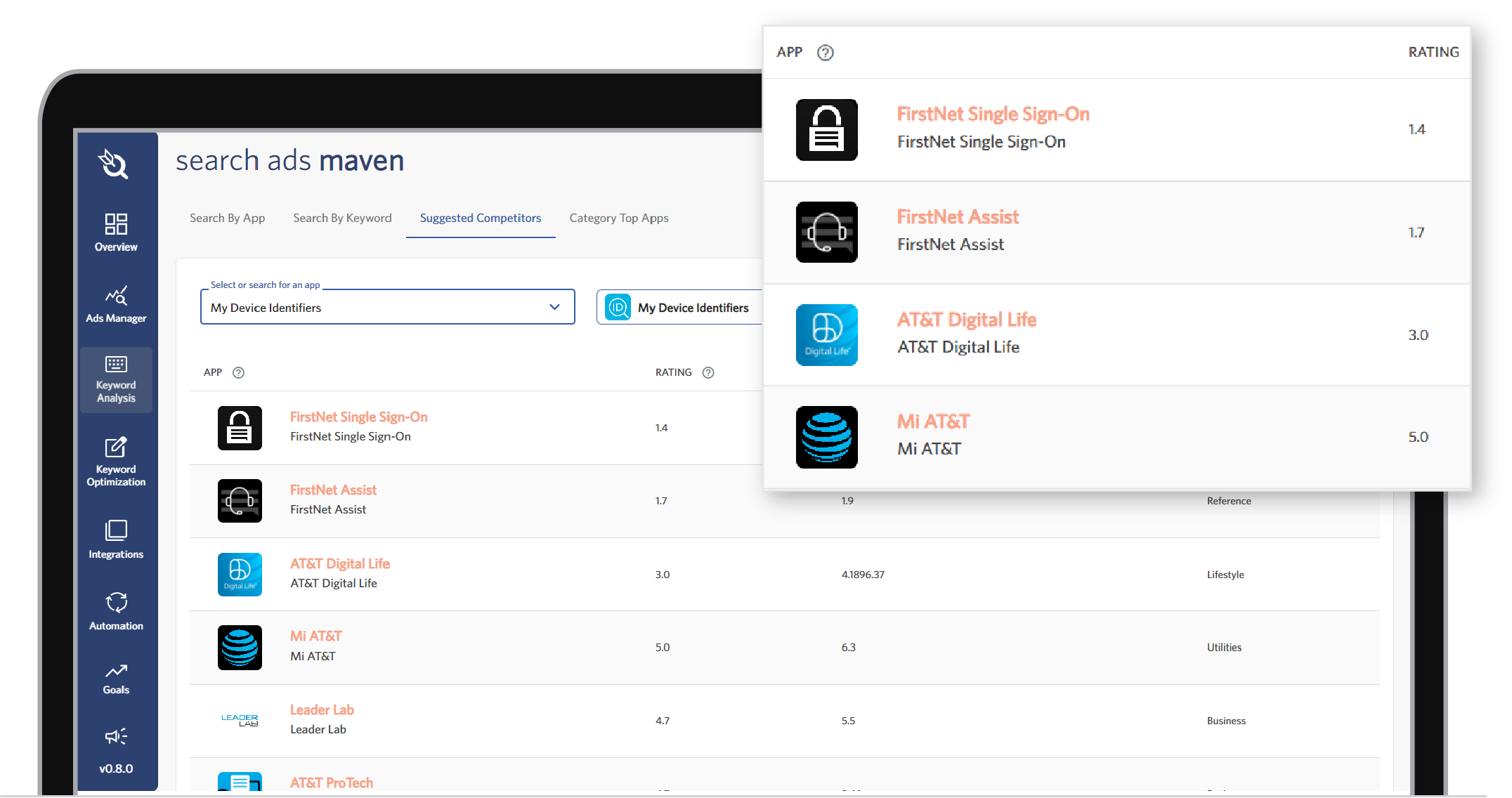Open Mi AT&T link in popup panel
1512x798 pixels.
(x=933, y=421)
